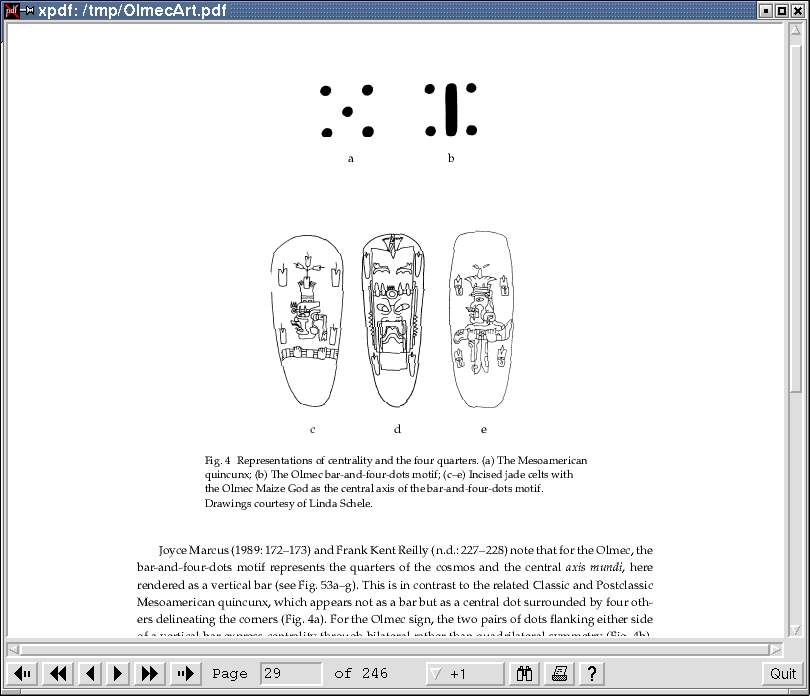Image resolution: width=810 pixels, height=696 pixels.
Task: Click the caption text "Fig. 4"
Action: coord(217,460)
